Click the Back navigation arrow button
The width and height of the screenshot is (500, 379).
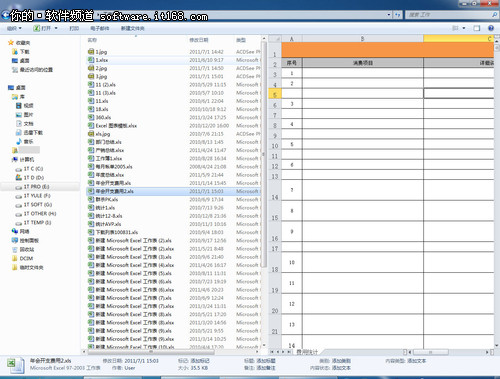5,15
